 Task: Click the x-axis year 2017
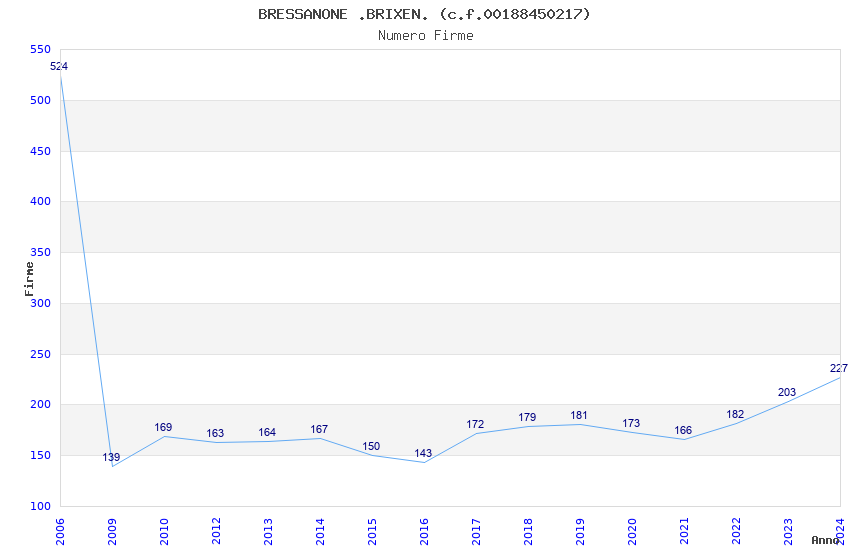point(476,532)
